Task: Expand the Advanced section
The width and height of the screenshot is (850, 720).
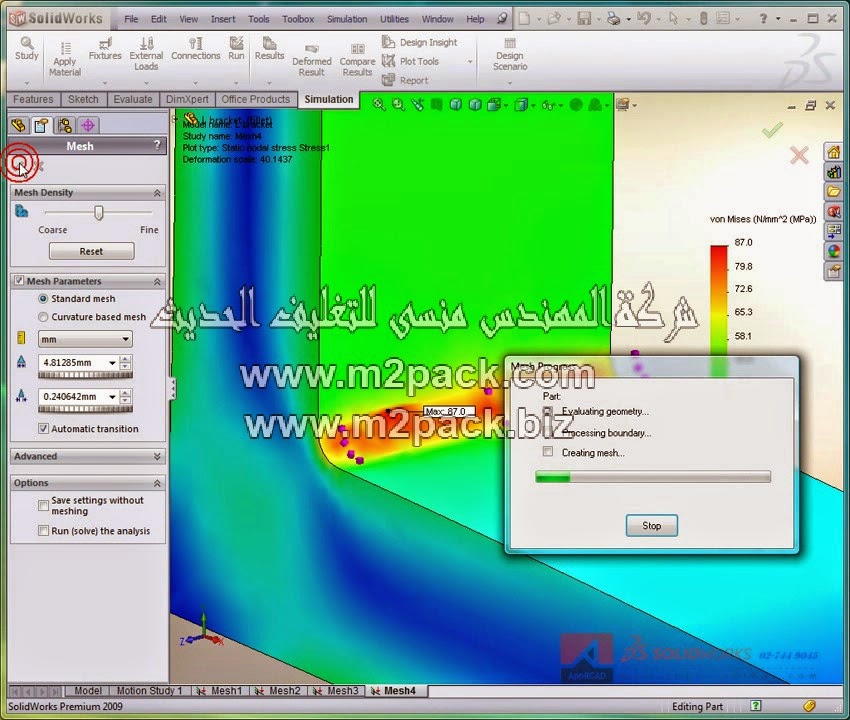Action: [x=157, y=456]
